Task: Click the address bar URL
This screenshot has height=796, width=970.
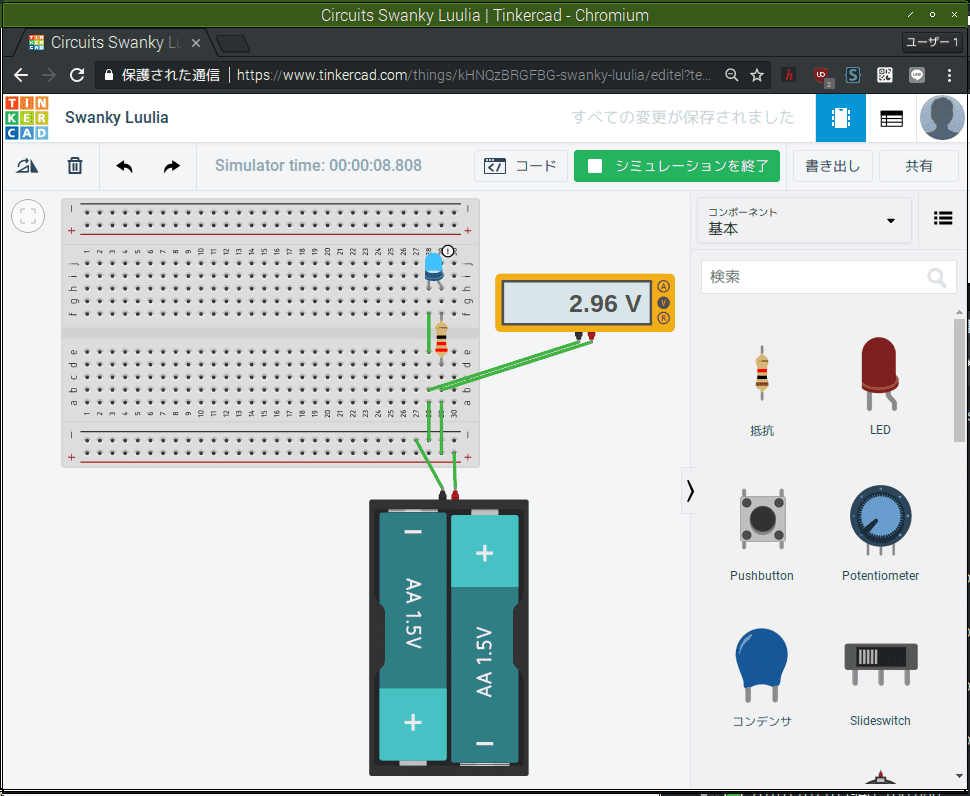Action: pyautogui.click(x=474, y=75)
